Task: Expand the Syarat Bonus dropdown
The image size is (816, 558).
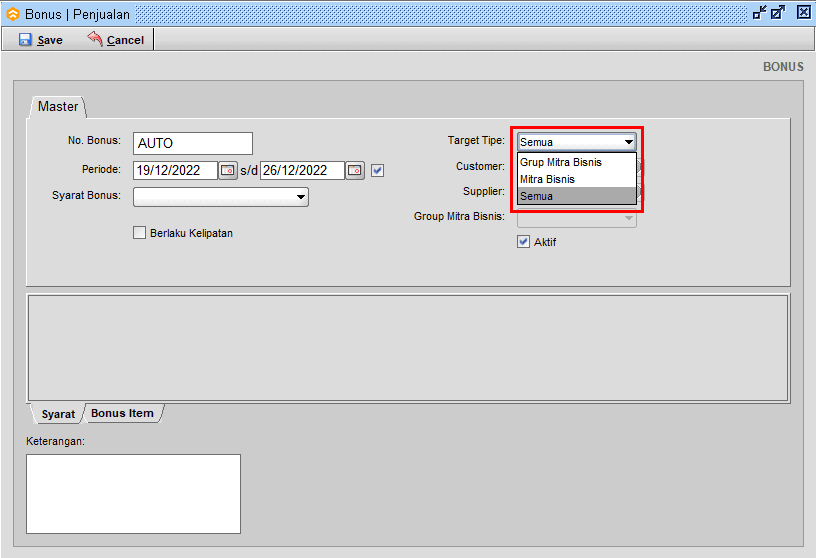Action: point(300,198)
